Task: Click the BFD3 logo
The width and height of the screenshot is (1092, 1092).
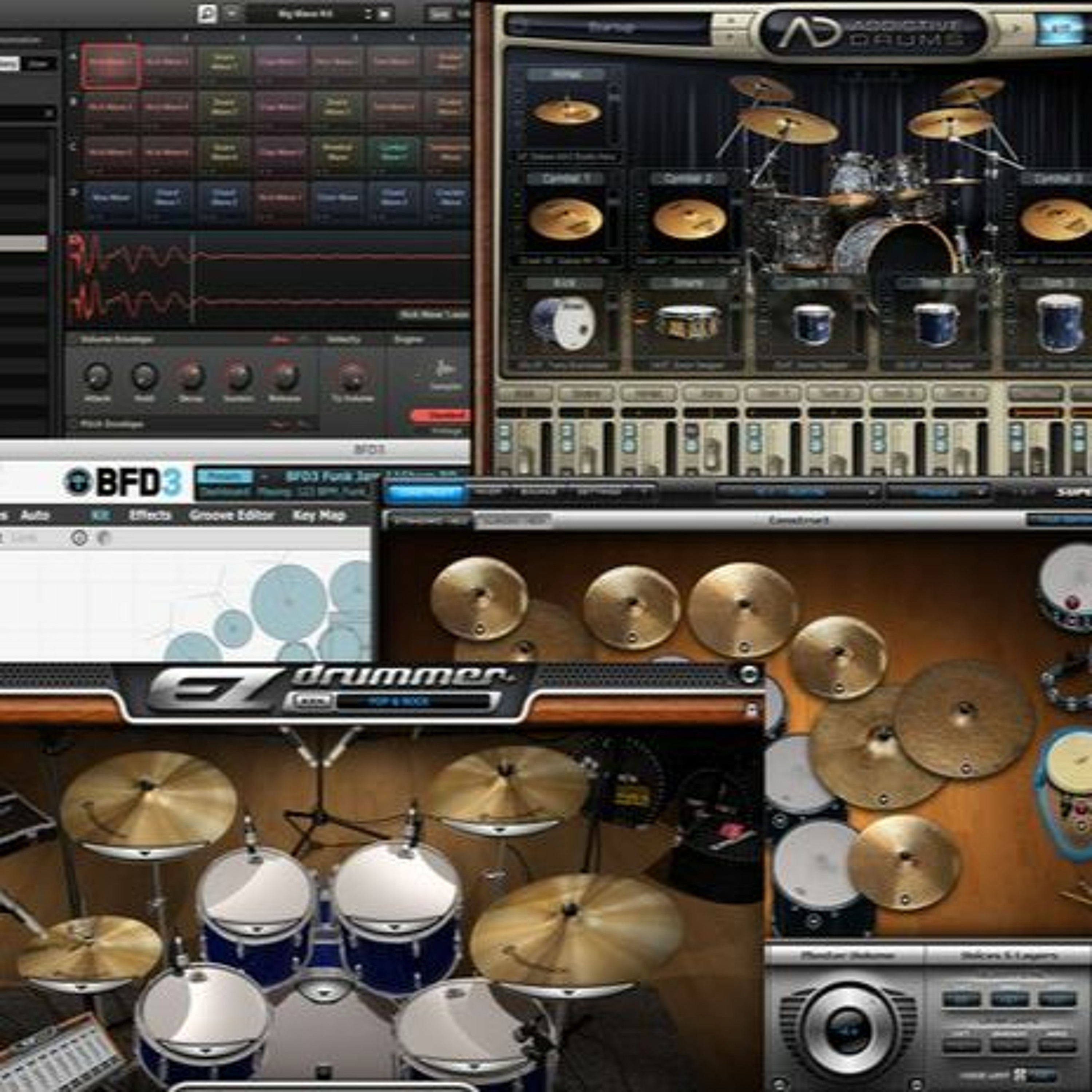Action: pos(123,482)
